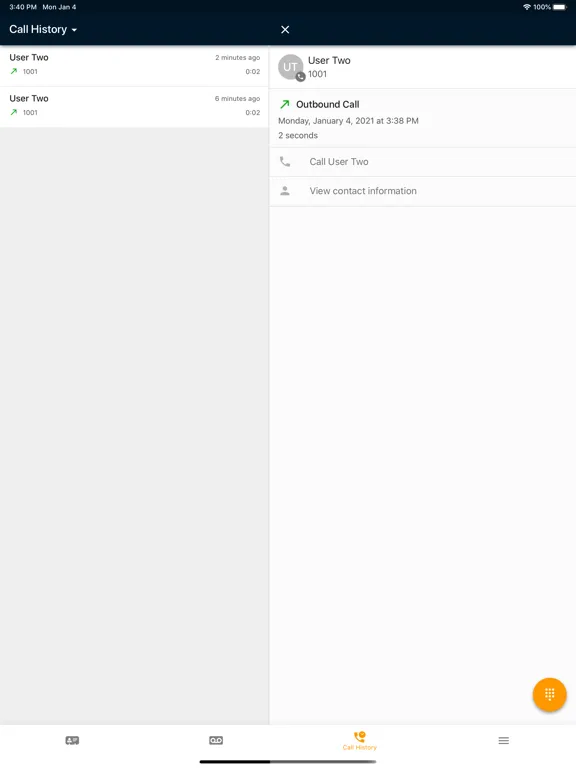576x768 pixels.
Task: Select User Two call from 2 minutes ago
Action: tap(134, 66)
